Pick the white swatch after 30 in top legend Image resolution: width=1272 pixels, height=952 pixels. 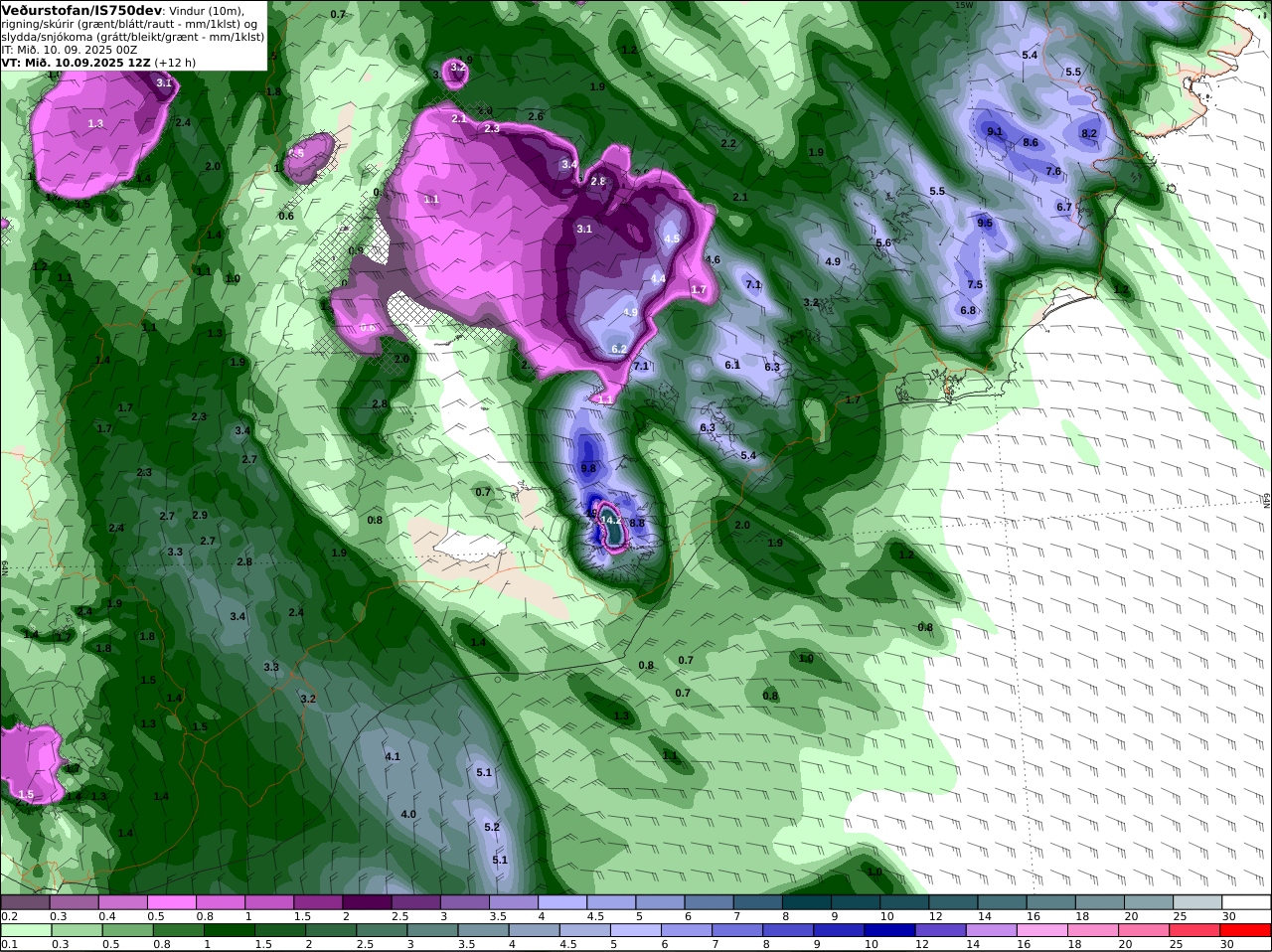click(1247, 902)
